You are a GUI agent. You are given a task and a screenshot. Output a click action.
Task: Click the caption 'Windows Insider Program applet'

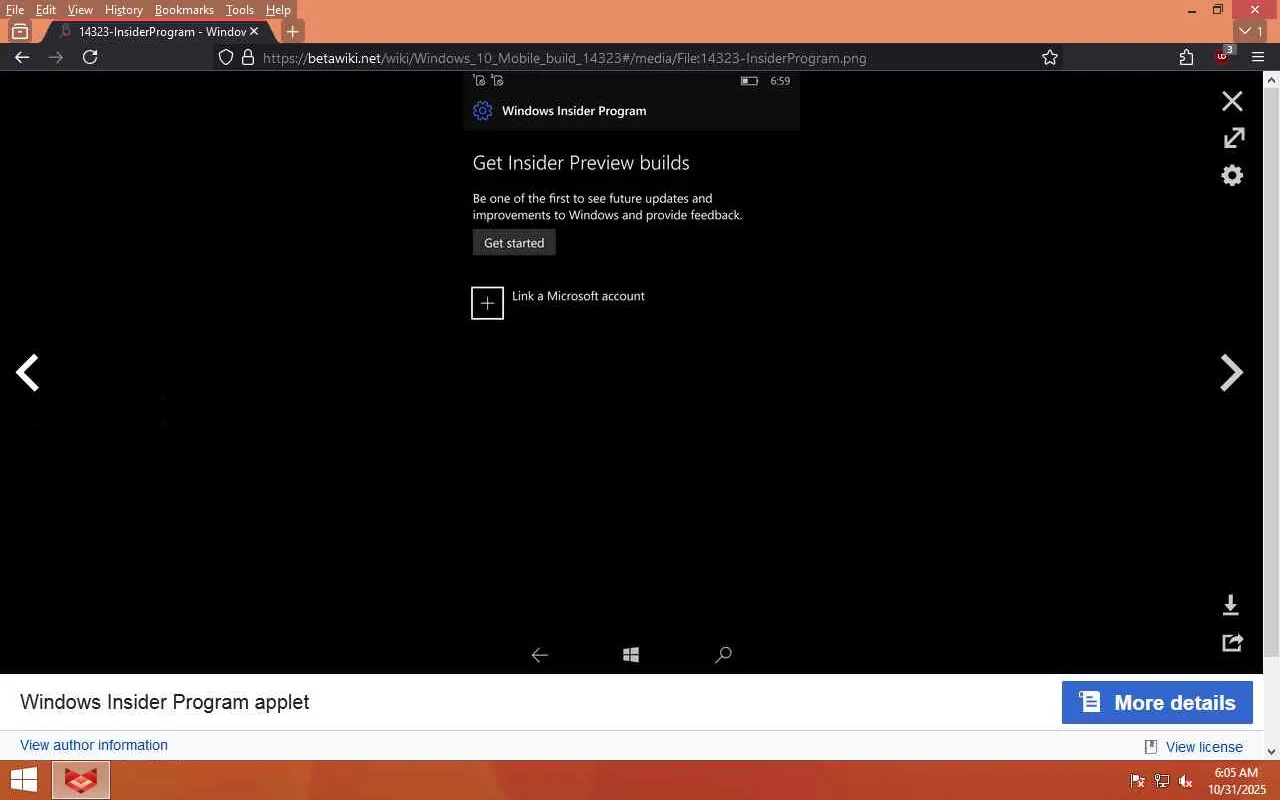tap(165, 702)
